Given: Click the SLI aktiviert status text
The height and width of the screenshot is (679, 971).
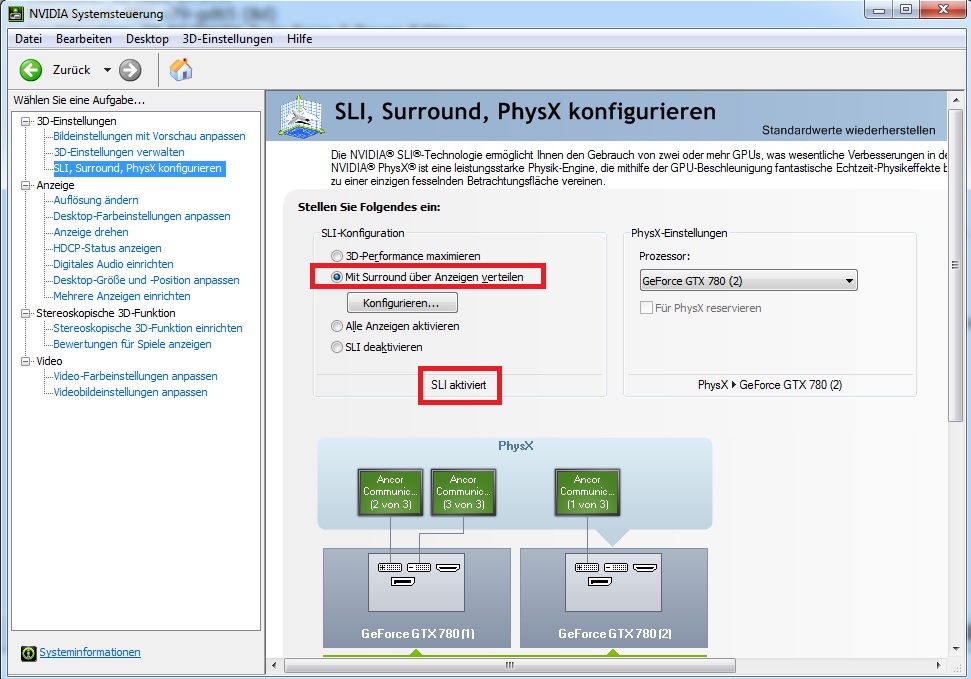Looking at the screenshot, I should point(459,385).
